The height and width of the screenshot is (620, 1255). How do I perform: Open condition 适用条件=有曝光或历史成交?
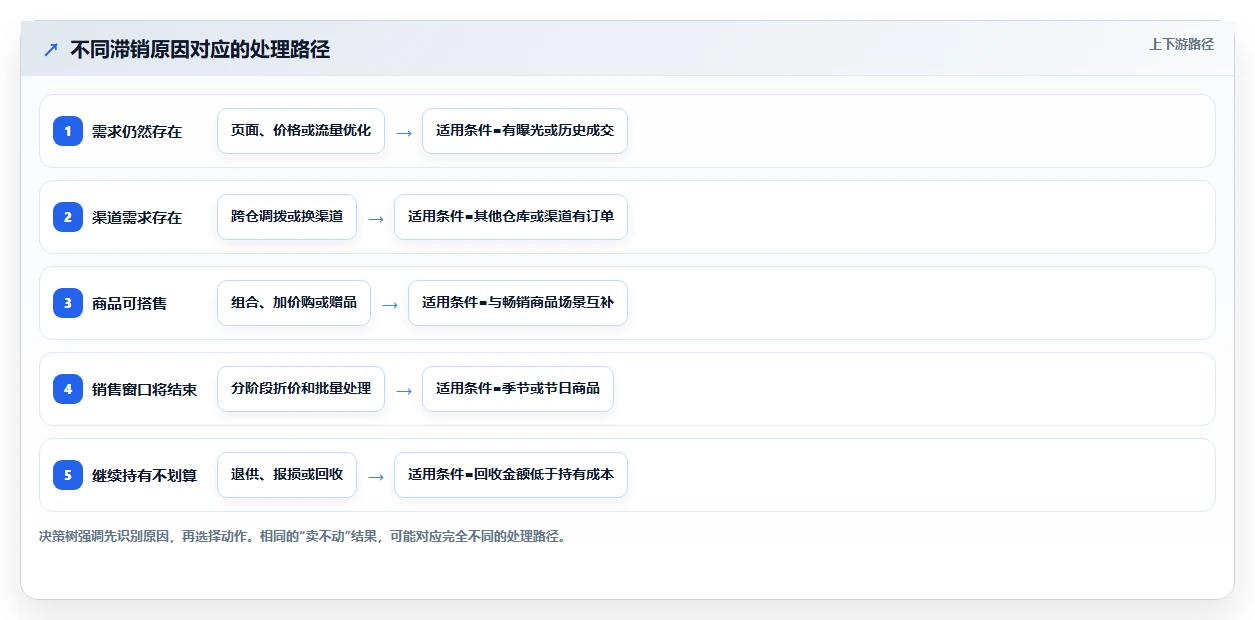tap(525, 131)
